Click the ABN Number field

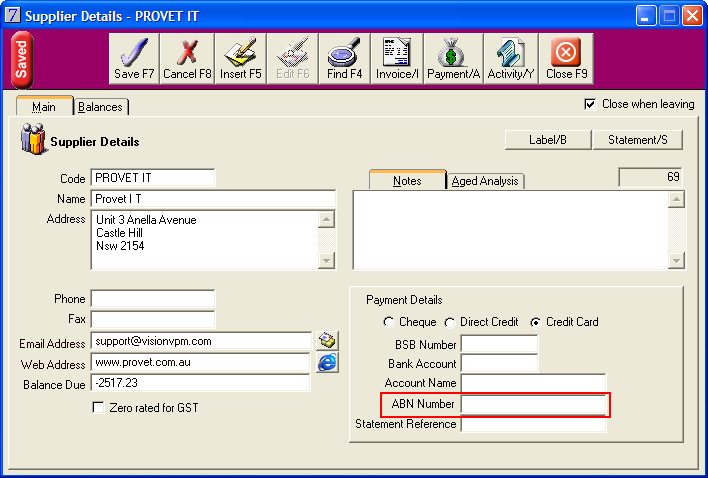coord(533,404)
